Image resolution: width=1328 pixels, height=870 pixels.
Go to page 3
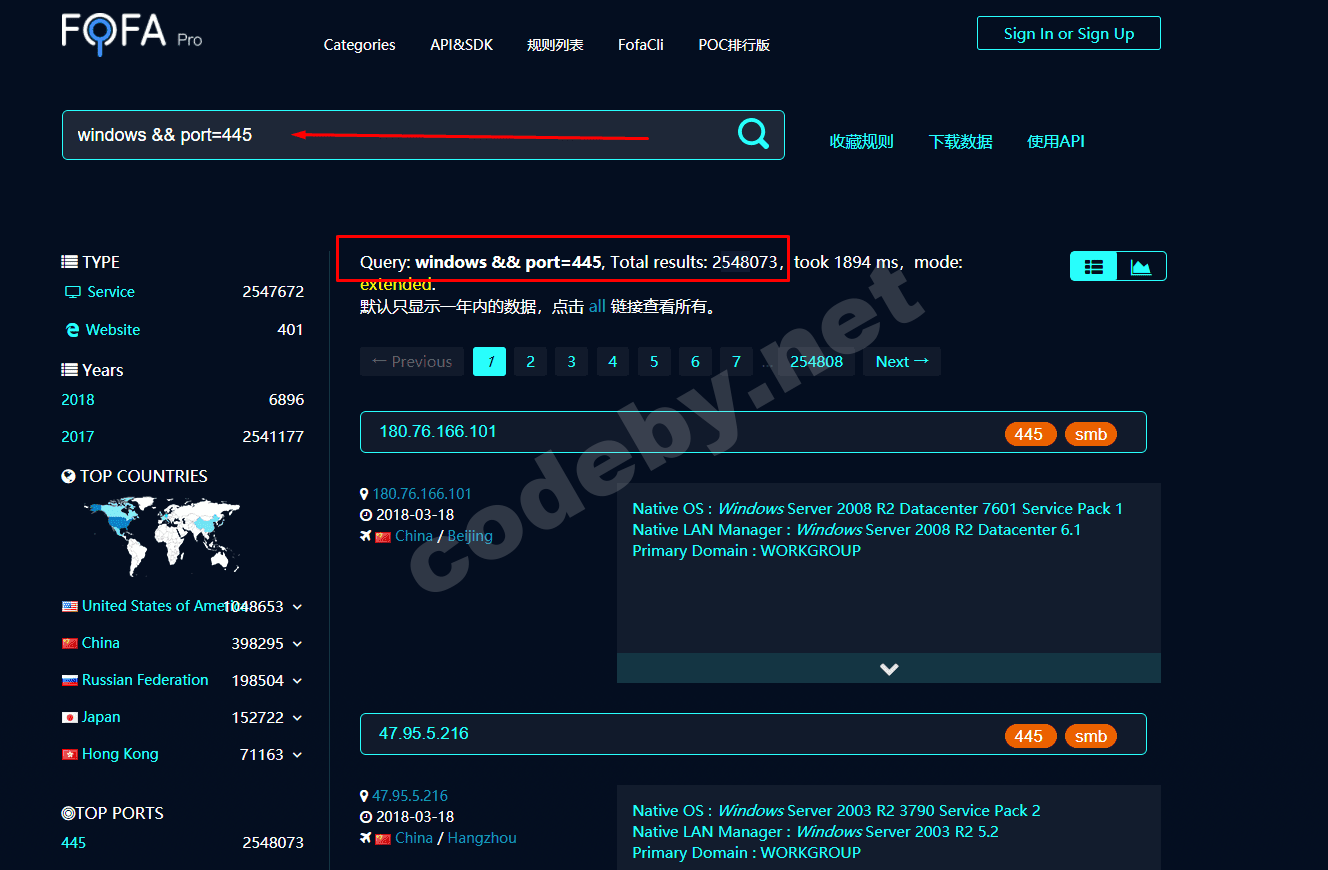tap(572, 362)
